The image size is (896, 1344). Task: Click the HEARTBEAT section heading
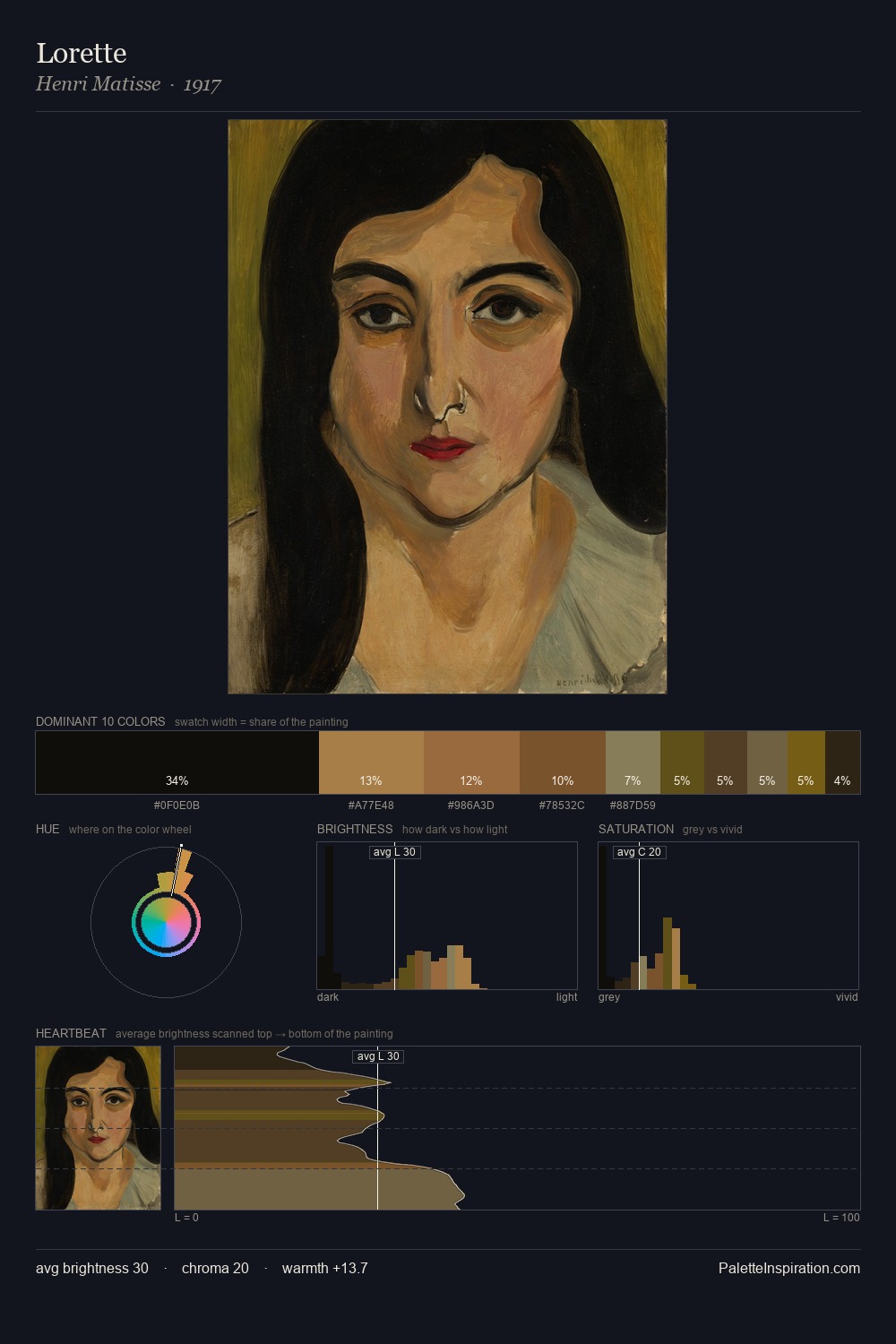point(71,1033)
